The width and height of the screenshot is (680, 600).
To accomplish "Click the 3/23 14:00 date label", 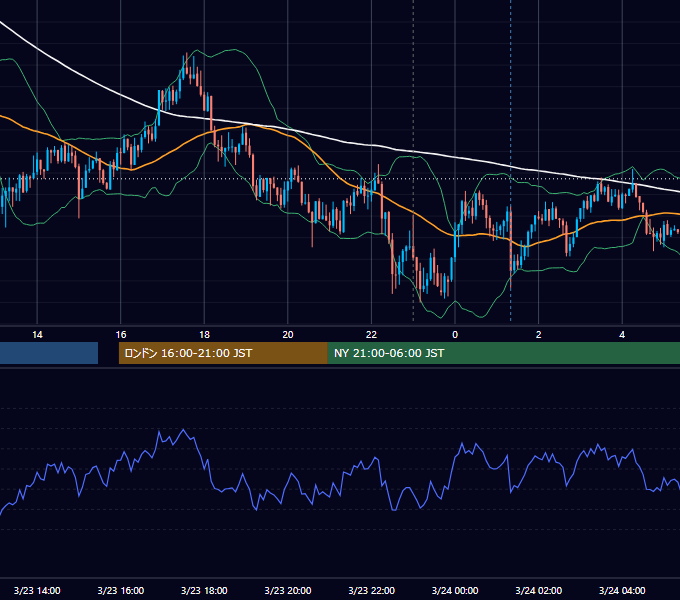I will [x=37, y=590].
